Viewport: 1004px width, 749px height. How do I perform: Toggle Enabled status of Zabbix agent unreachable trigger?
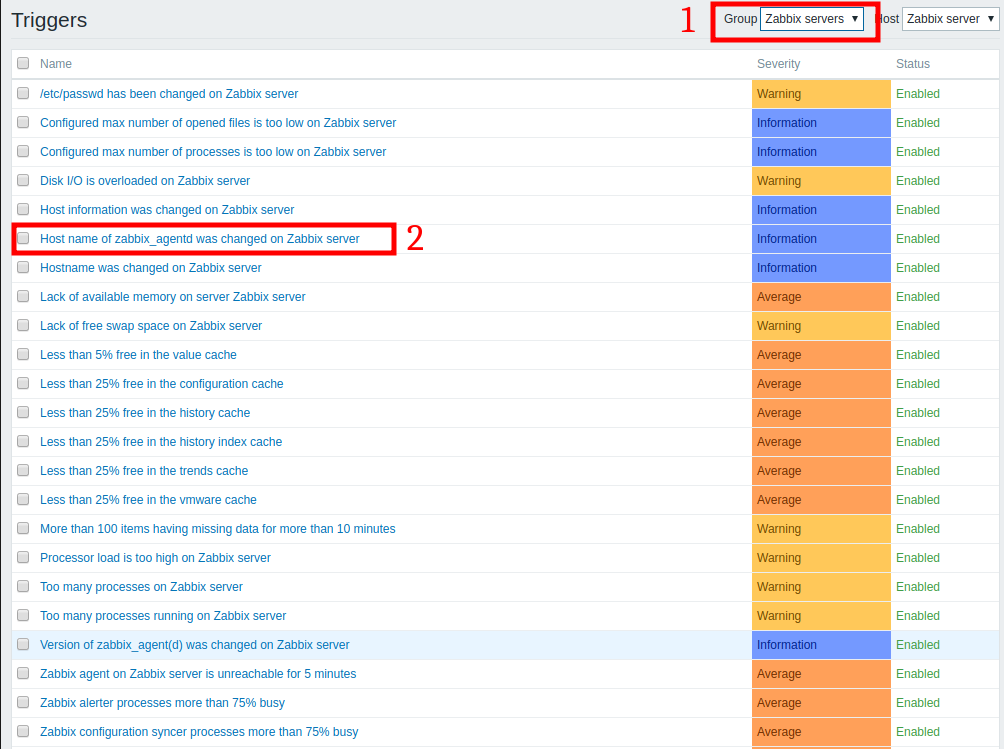(918, 673)
